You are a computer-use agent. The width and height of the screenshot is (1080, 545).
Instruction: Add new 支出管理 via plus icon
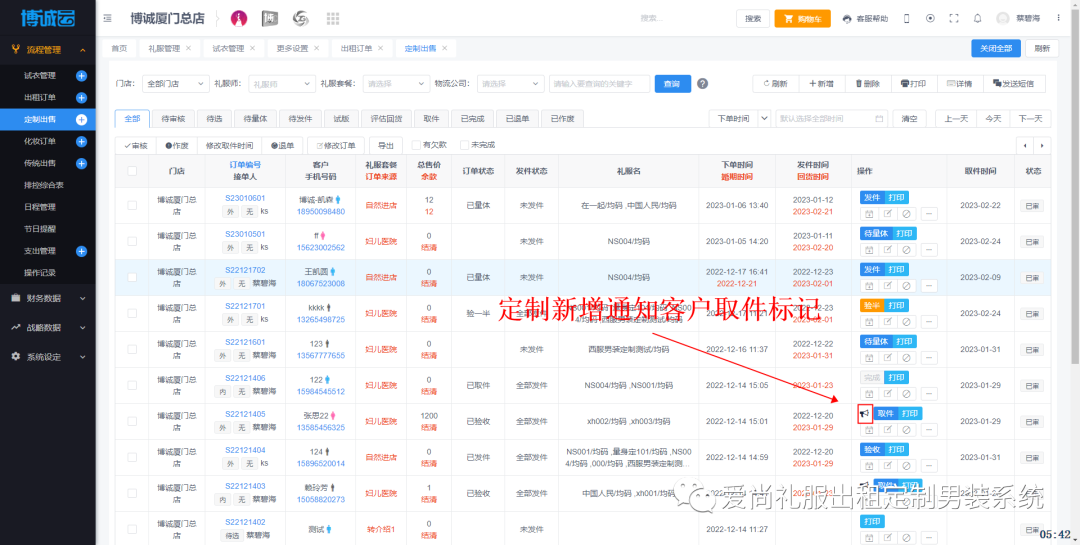tap(81, 251)
